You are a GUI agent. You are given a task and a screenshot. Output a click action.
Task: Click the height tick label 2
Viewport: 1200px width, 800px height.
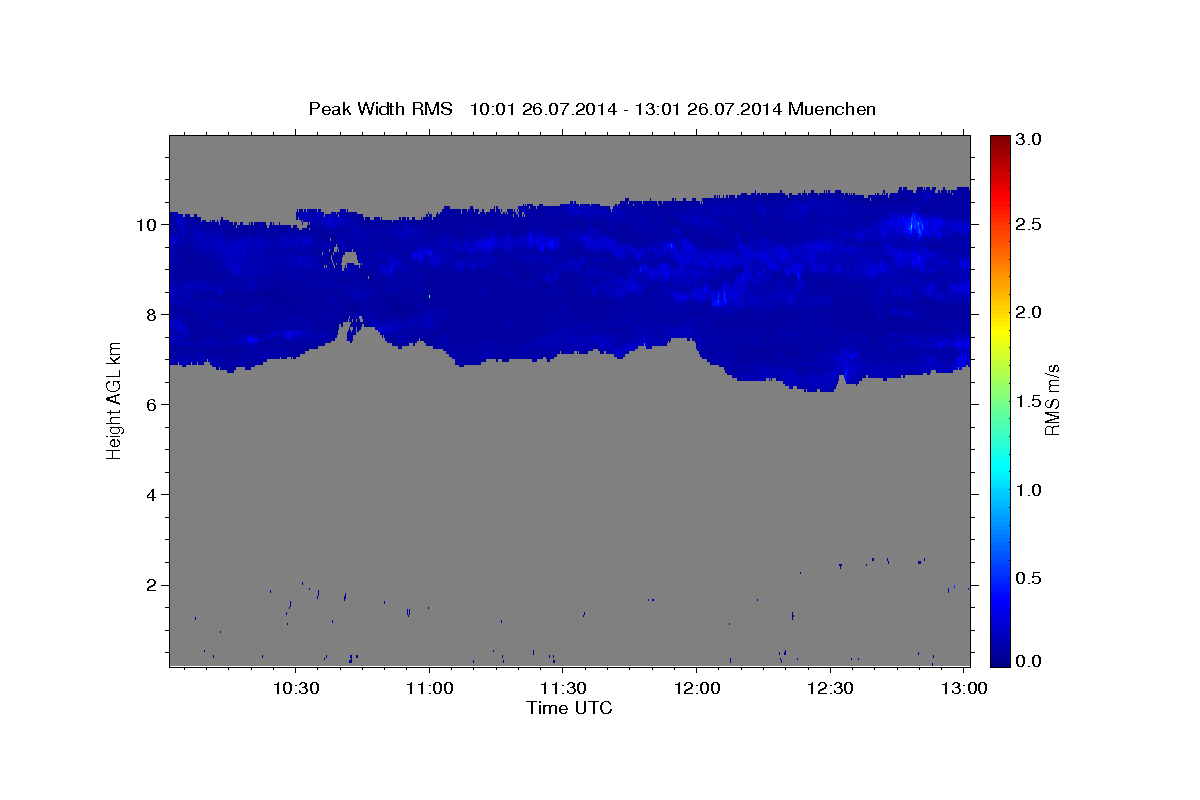click(153, 585)
